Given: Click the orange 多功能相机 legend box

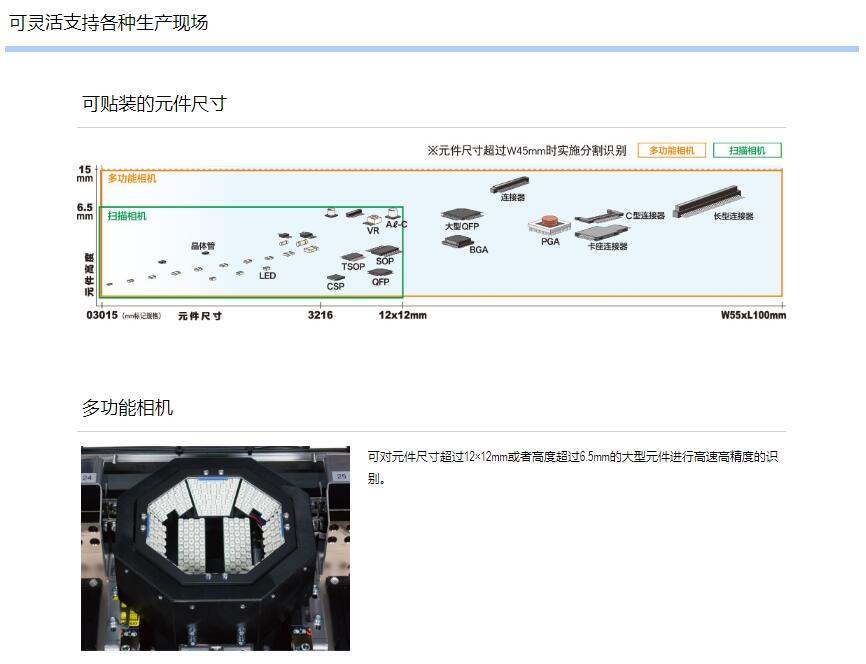Looking at the screenshot, I should (671, 150).
